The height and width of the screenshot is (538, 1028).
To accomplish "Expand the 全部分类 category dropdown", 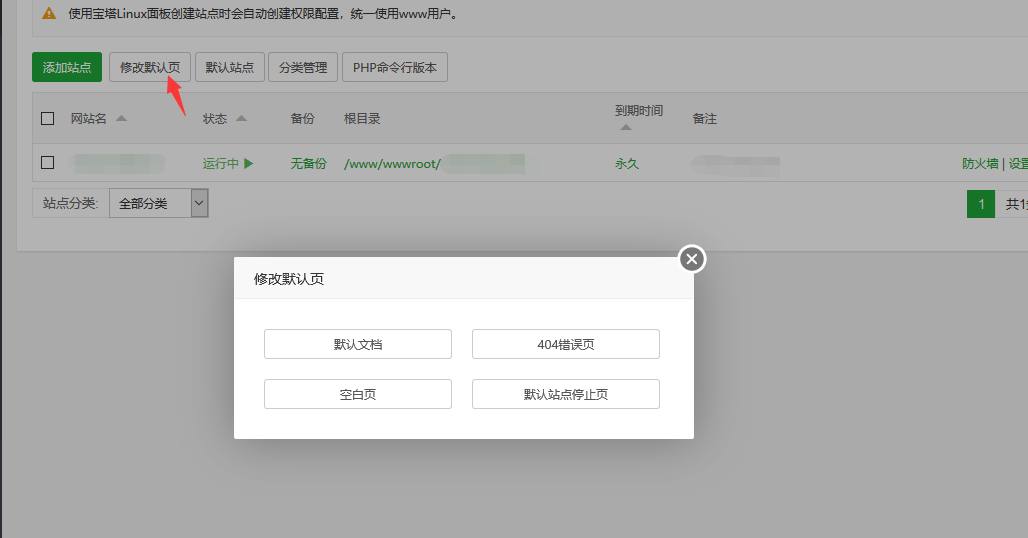I will click(x=159, y=203).
